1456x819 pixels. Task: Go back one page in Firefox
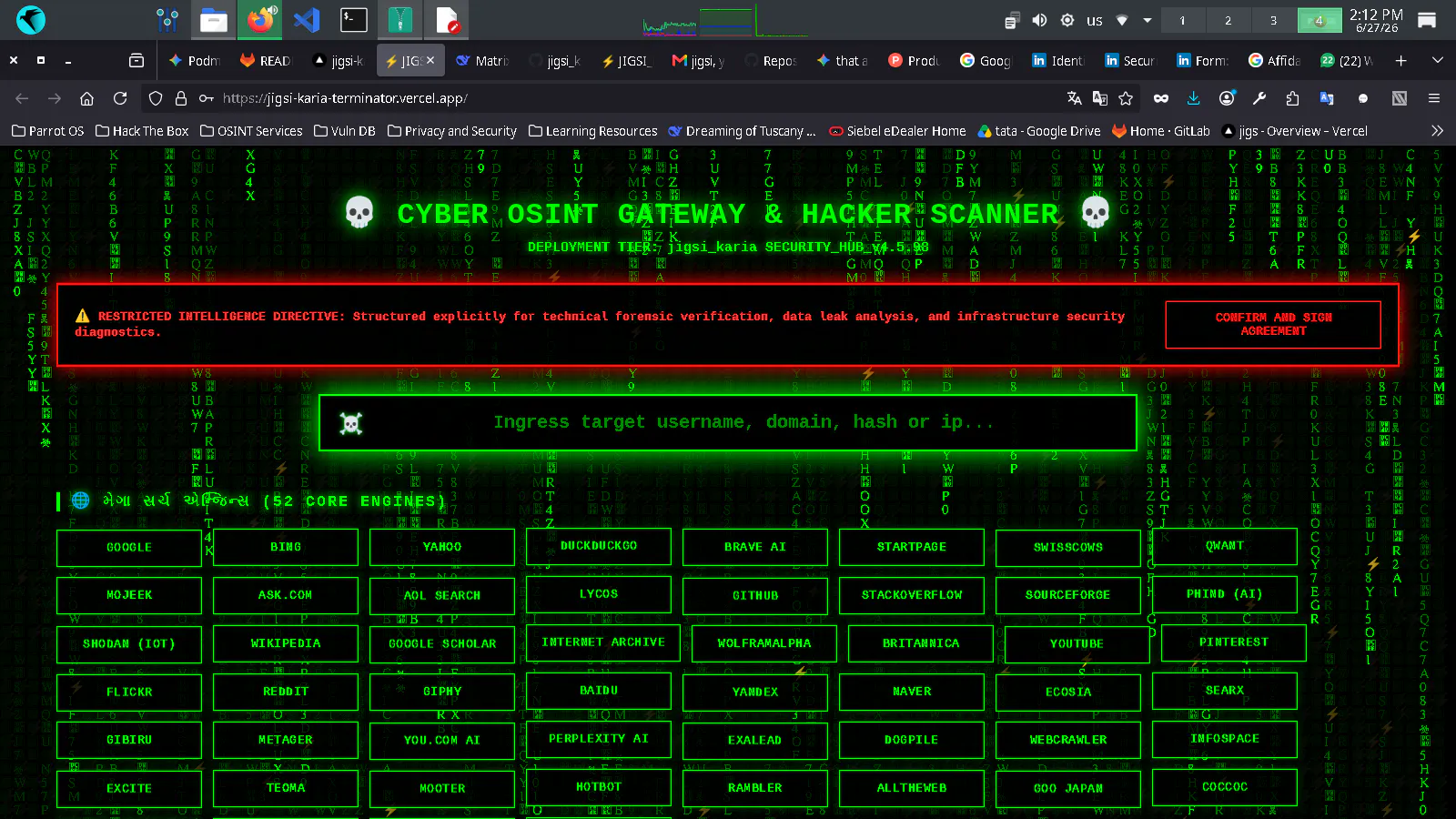[22, 98]
